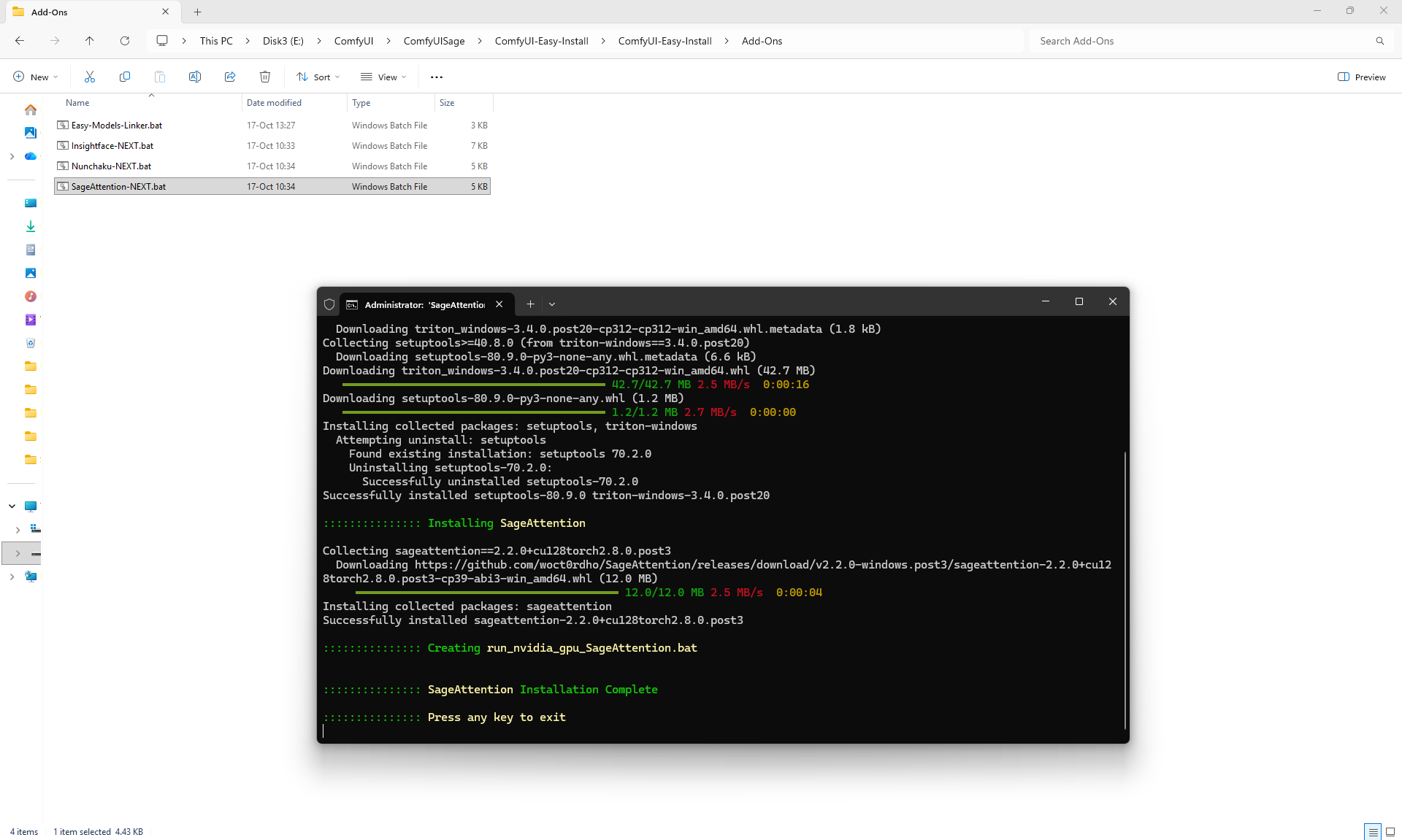The width and height of the screenshot is (1402, 840).
Task: Open the Sort dropdown menu
Action: point(318,77)
